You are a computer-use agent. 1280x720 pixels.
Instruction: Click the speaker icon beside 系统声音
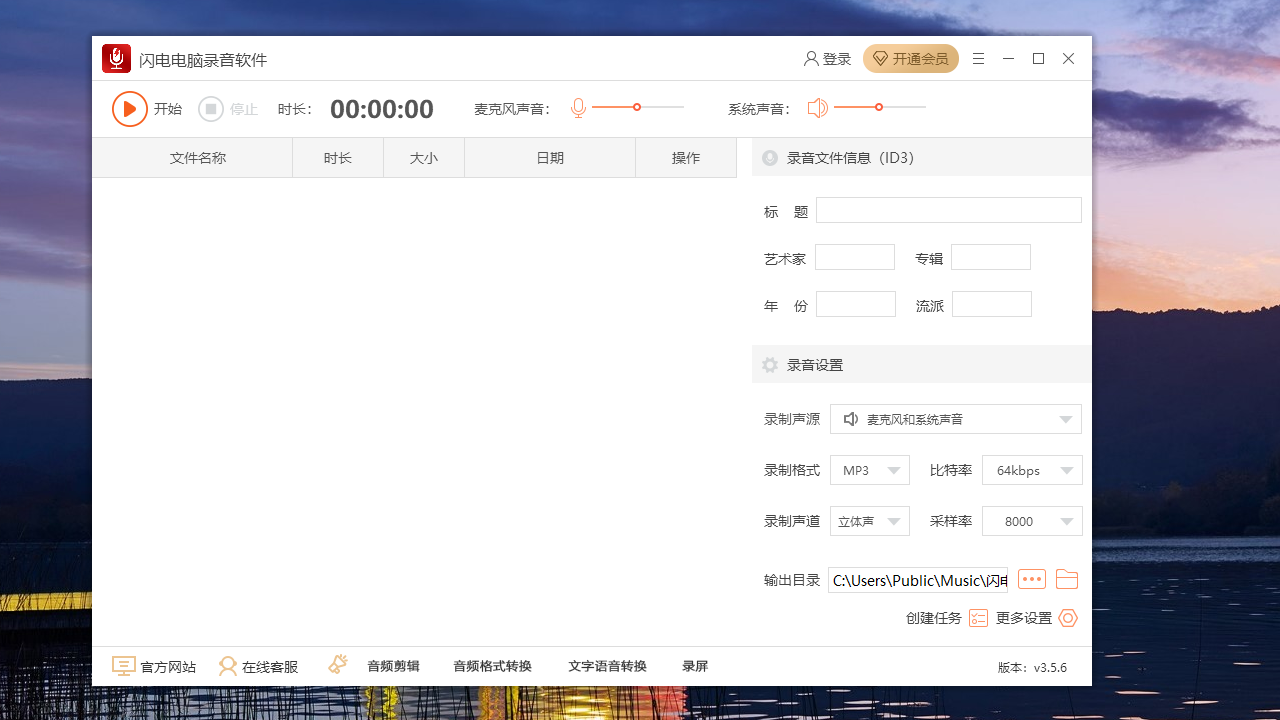point(817,107)
